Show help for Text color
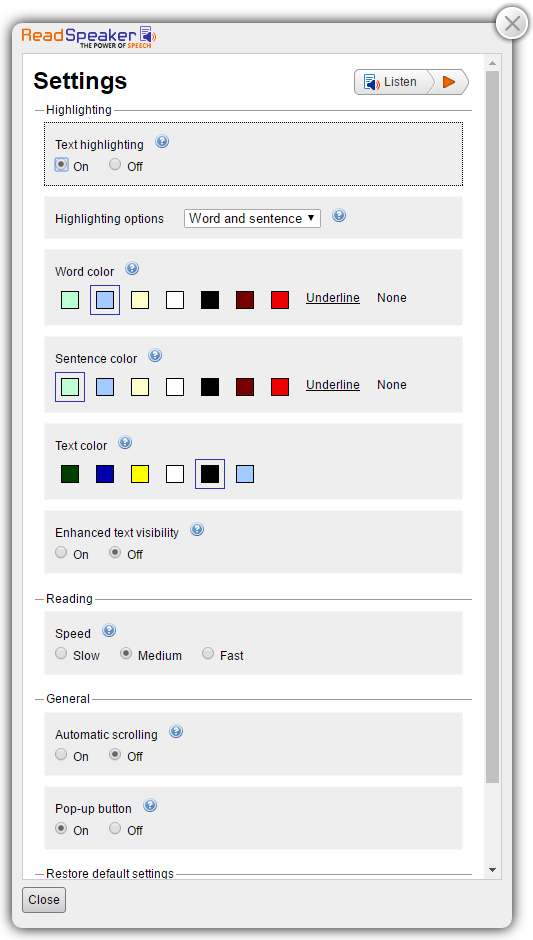533x940 pixels. [x=125, y=442]
